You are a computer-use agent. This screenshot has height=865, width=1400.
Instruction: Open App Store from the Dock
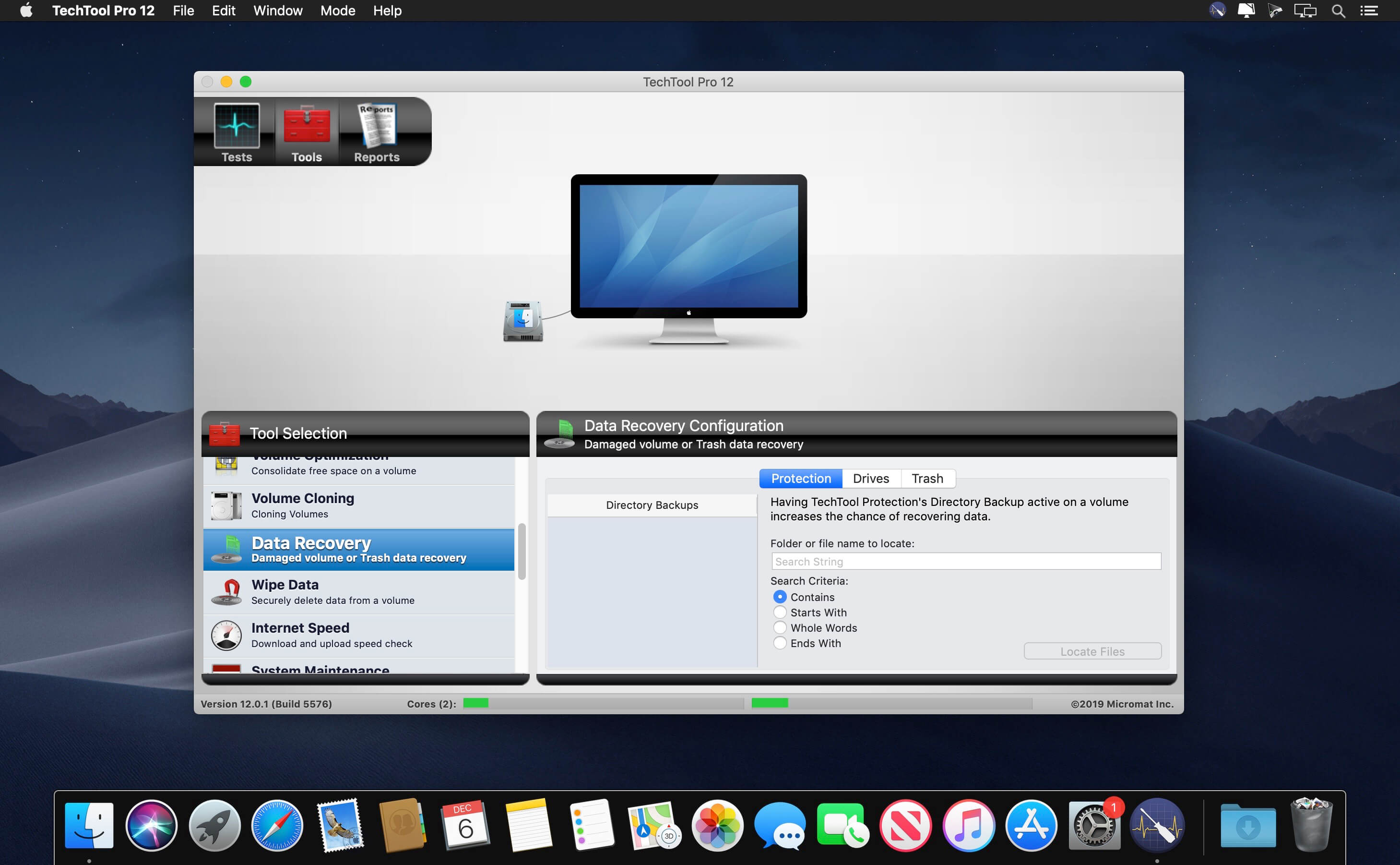pos(1031,826)
